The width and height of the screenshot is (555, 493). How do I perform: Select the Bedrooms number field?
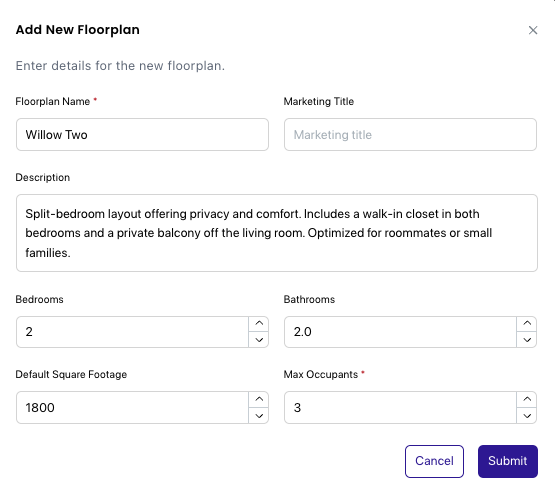(x=132, y=332)
